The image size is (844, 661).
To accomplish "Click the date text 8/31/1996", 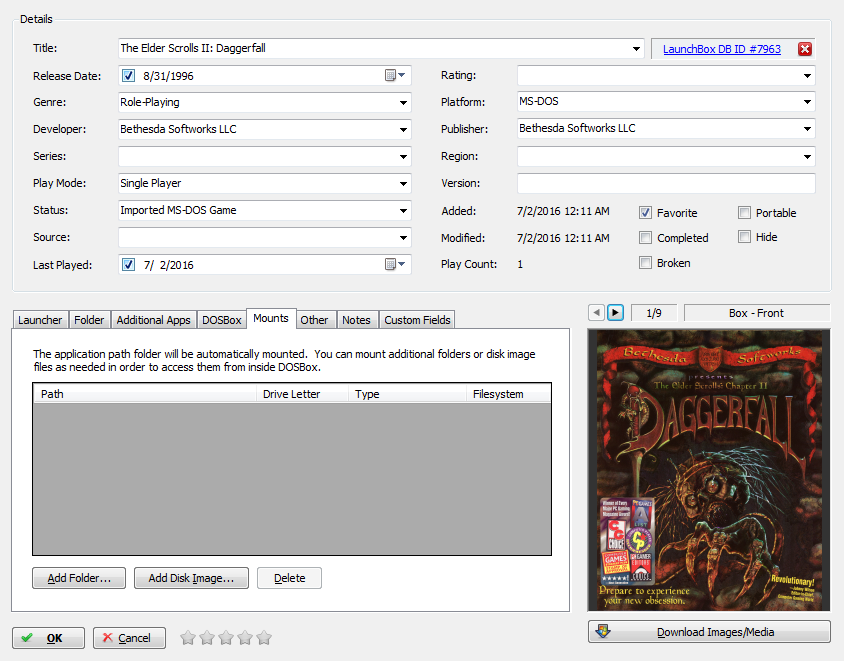I will tap(168, 76).
